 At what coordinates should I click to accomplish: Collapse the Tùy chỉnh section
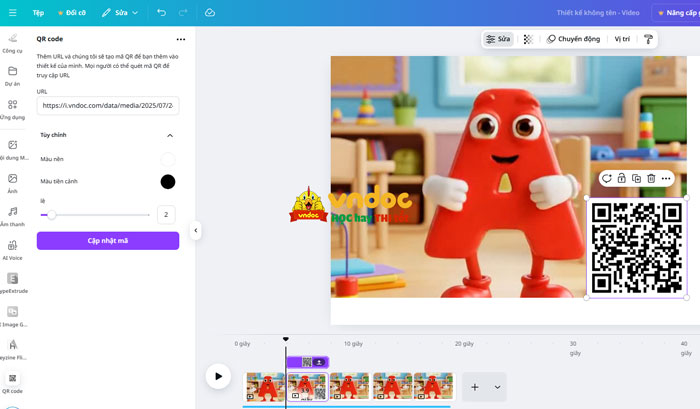[170, 135]
